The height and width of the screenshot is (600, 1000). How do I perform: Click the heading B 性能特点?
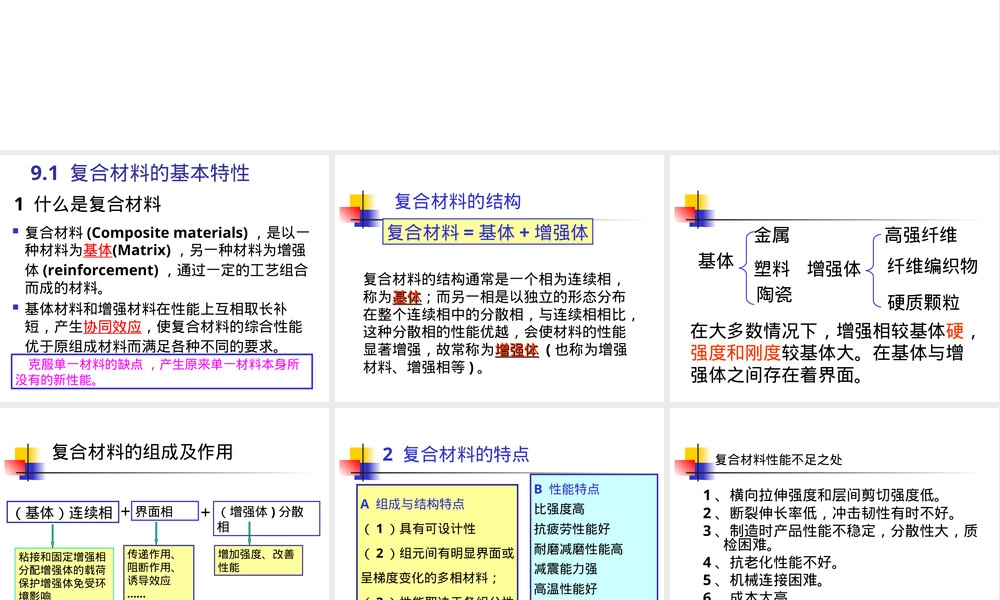566,489
